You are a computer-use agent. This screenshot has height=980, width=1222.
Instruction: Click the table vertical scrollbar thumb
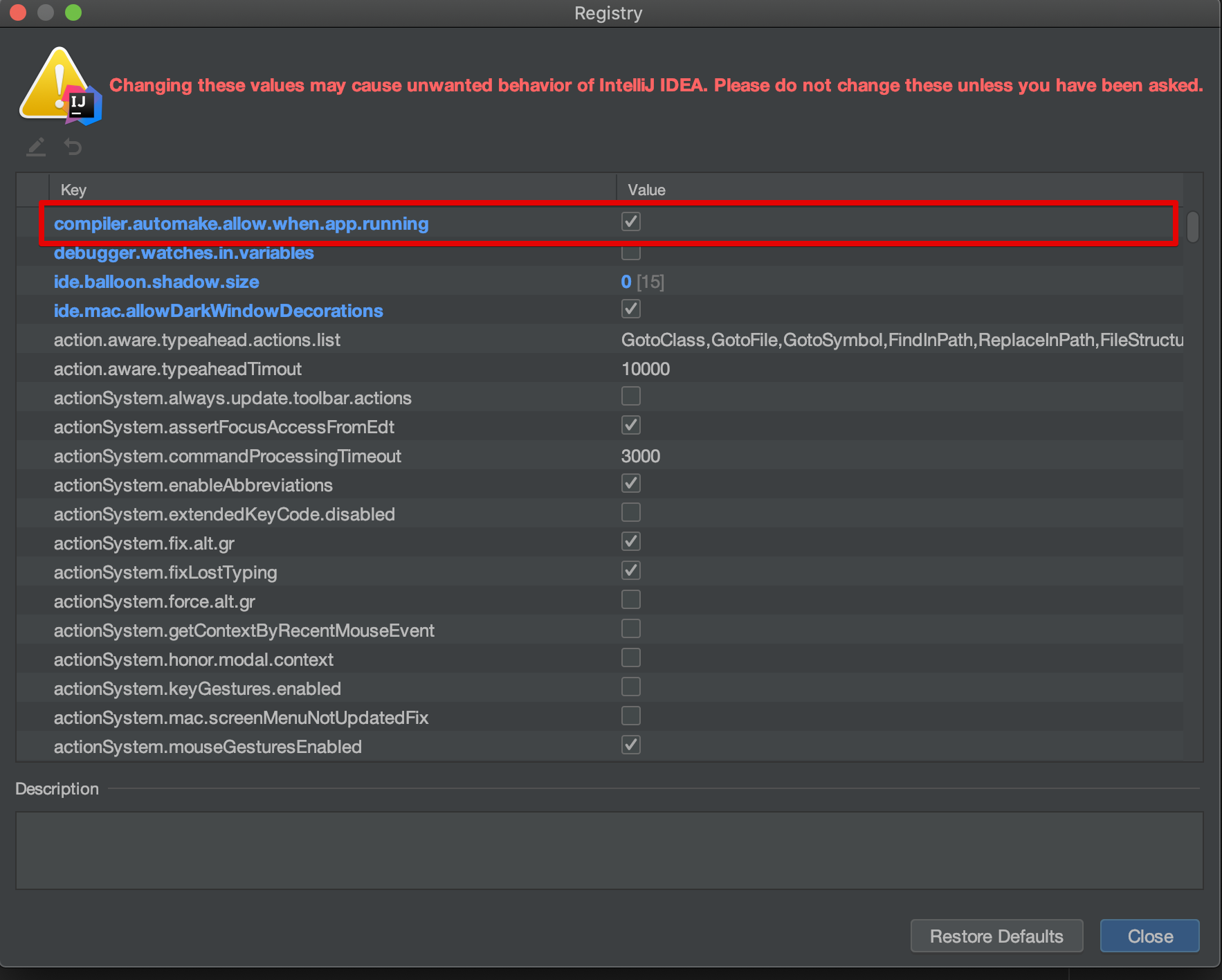point(1193,227)
